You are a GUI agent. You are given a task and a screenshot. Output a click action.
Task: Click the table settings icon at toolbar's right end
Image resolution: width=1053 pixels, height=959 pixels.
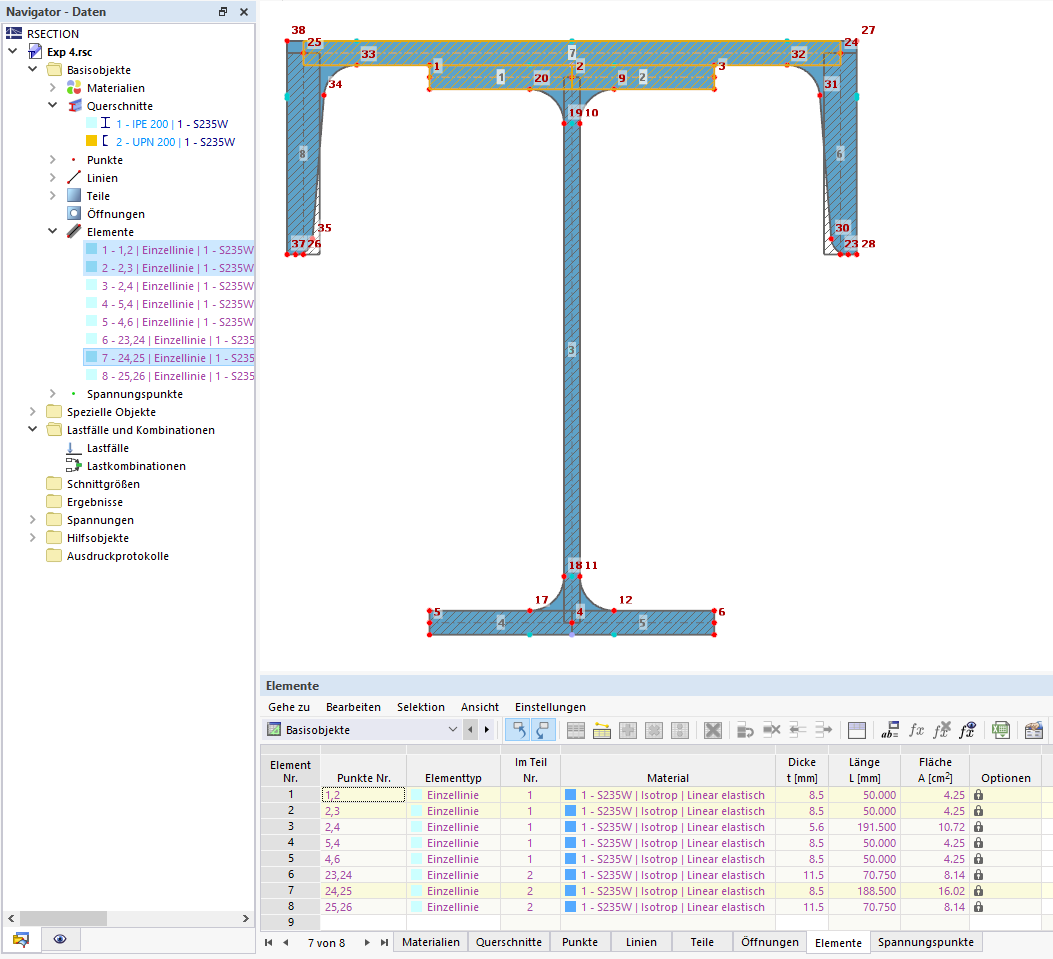click(1034, 730)
